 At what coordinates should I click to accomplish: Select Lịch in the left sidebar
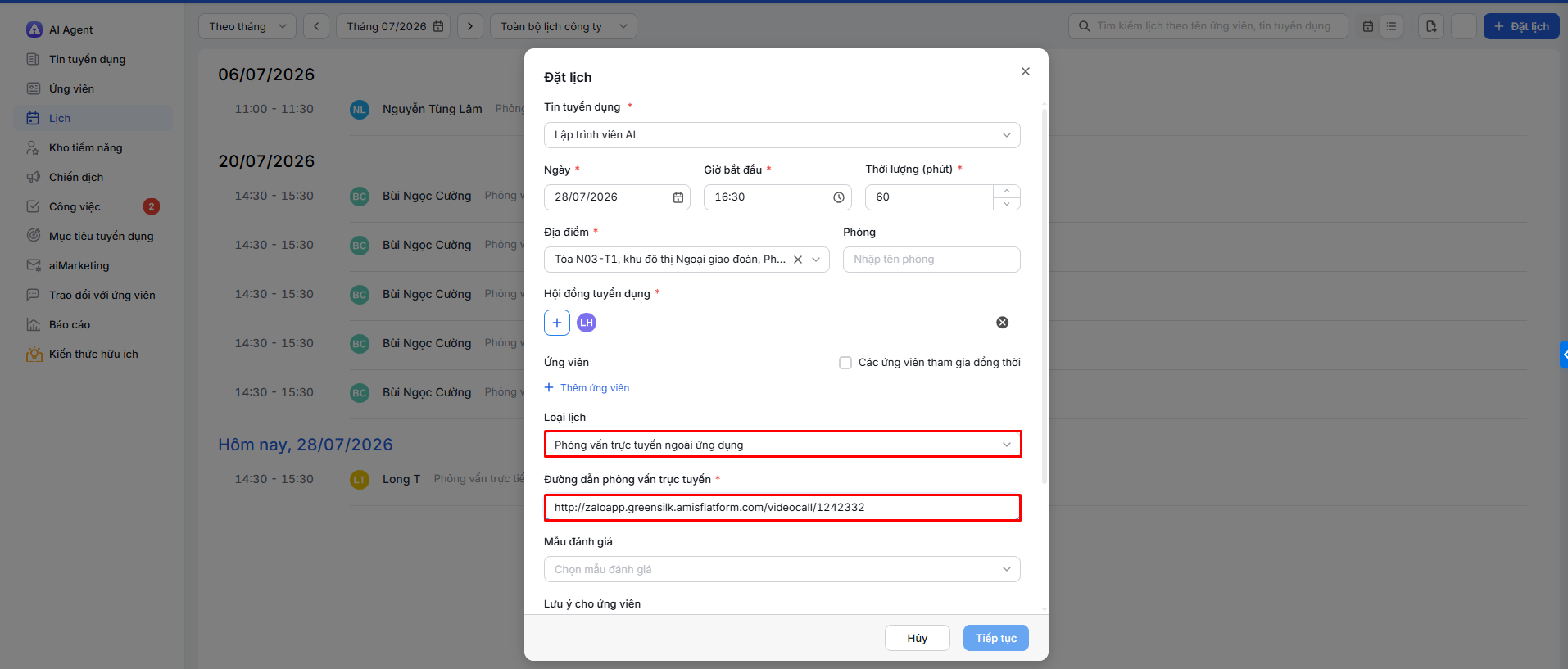coord(60,118)
